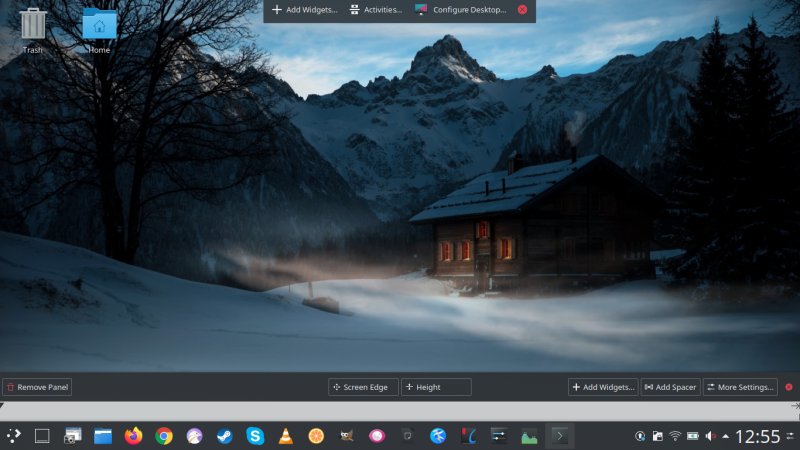
Task: Launch Steam from the panel
Action: point(225,436)
